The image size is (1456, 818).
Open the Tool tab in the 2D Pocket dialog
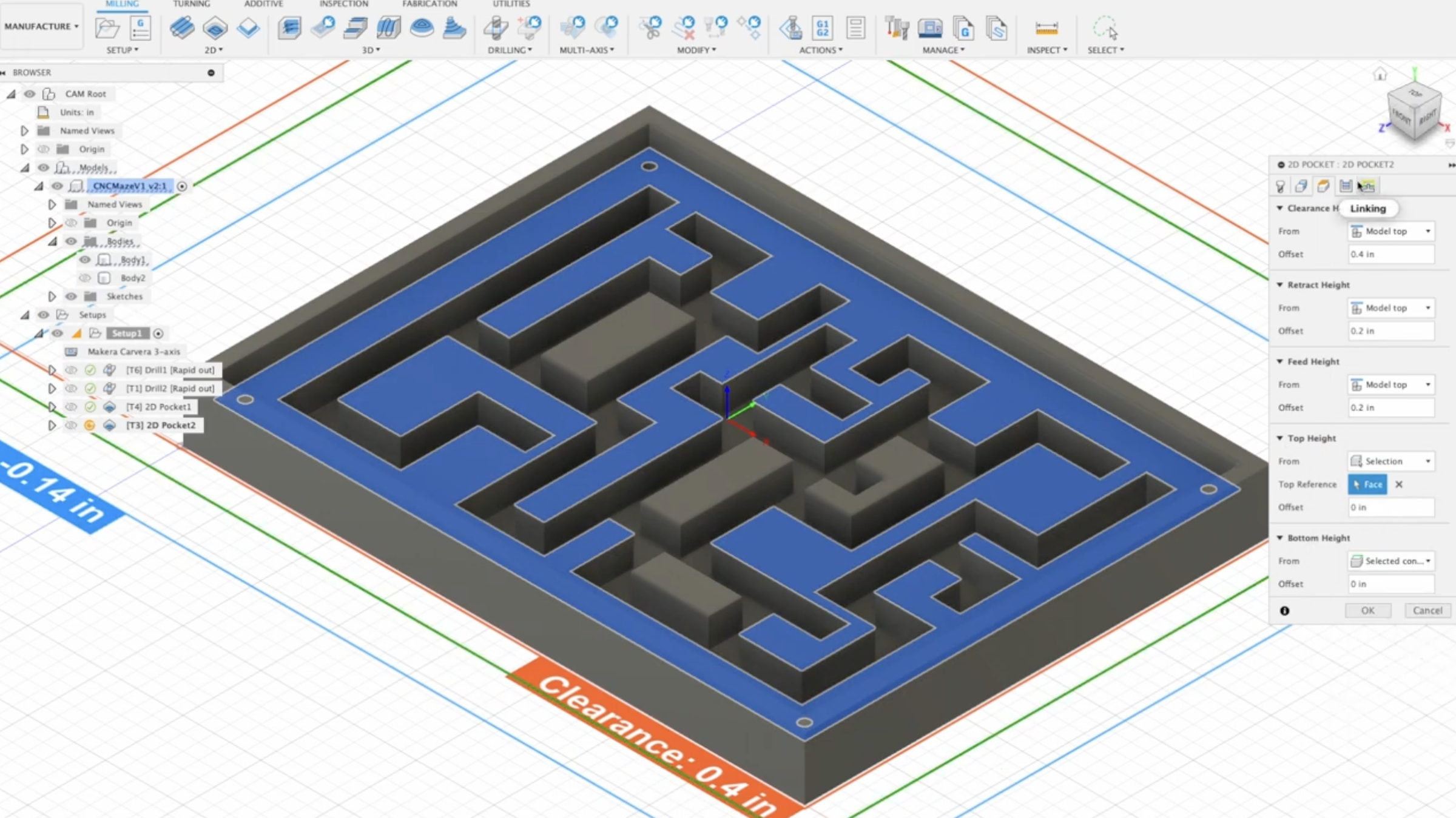pos(1281,186)
